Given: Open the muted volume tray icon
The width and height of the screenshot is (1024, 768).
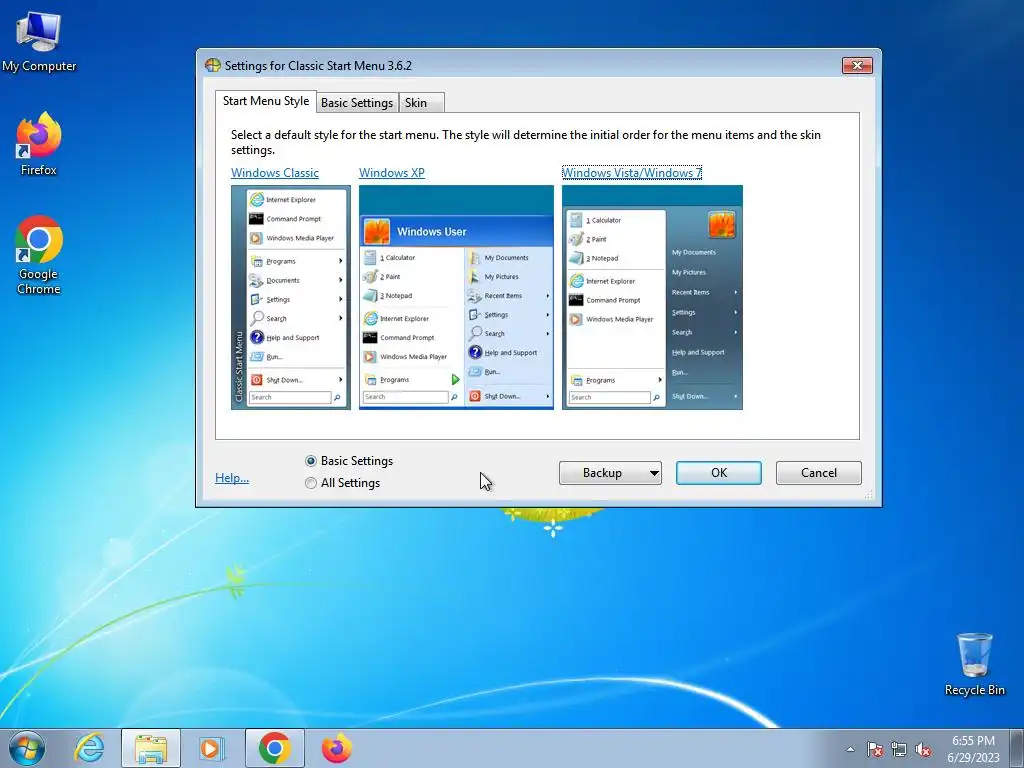Looking at the screenshot, I should [923, 749].
